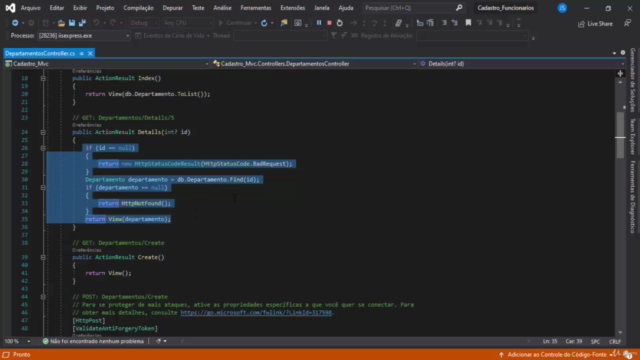Click the Visual Studio logo icon
The width and height of the screenshot is (640, 360).
pos(10,8)
